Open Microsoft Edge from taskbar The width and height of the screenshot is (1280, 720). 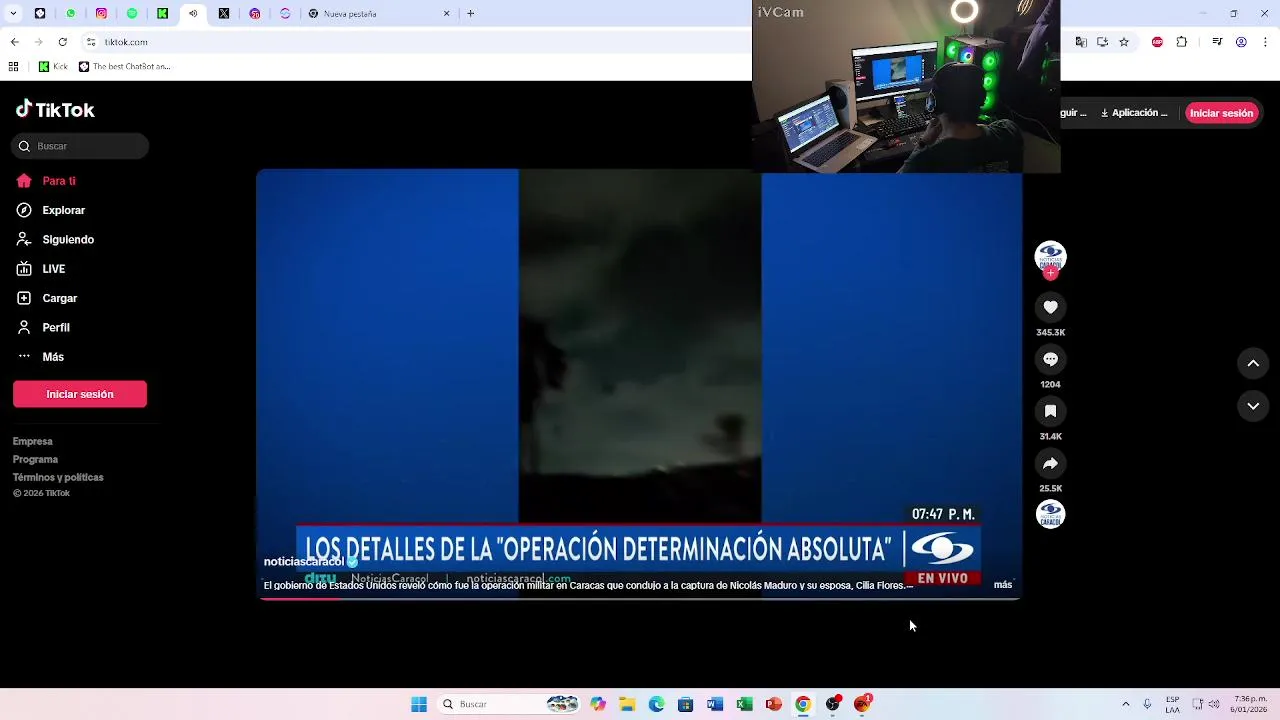point(656,704)
